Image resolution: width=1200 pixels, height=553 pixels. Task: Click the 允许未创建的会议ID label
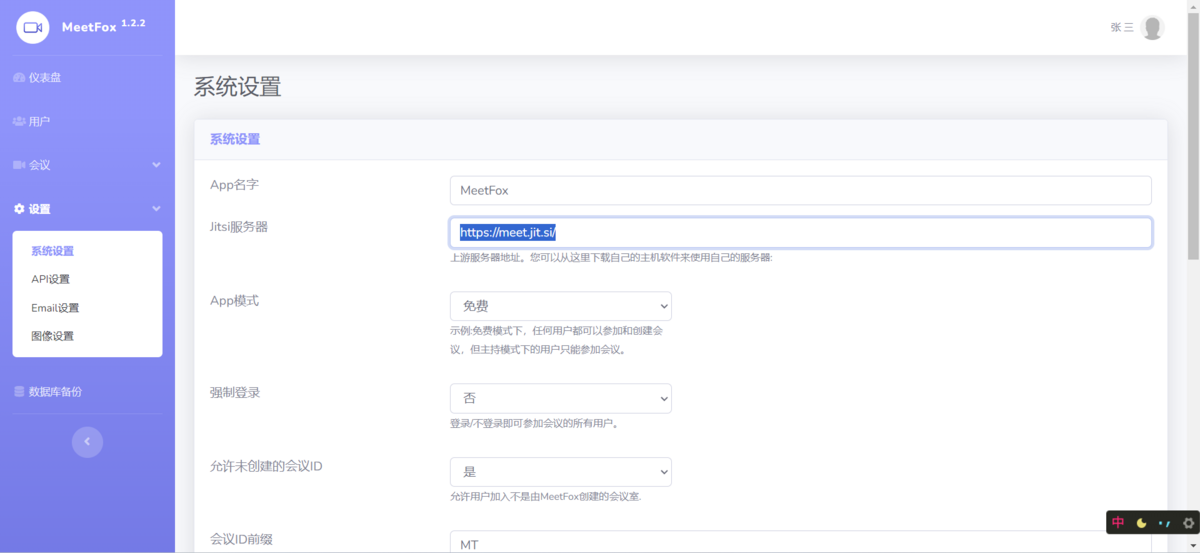(266, 466)
